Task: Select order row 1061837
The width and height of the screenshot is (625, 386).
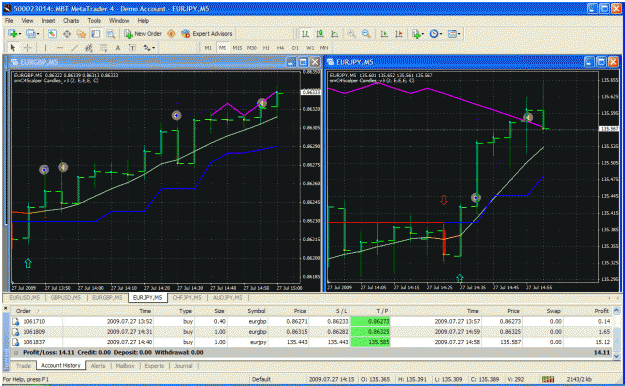Action: pyautogui.click(x=311, y=342)
